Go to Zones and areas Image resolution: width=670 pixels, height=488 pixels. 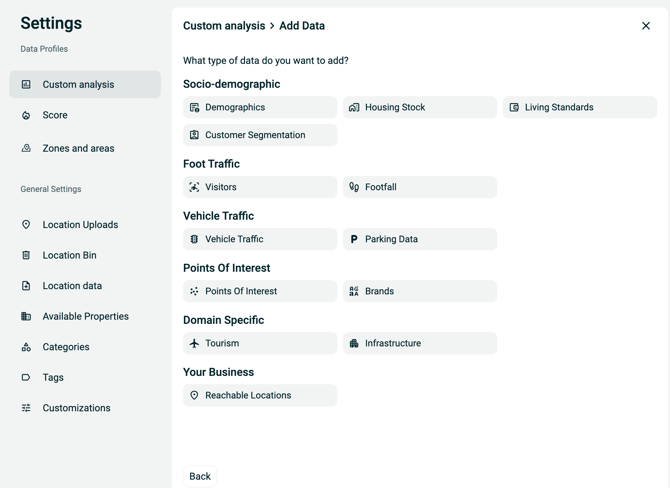(78, 148)
